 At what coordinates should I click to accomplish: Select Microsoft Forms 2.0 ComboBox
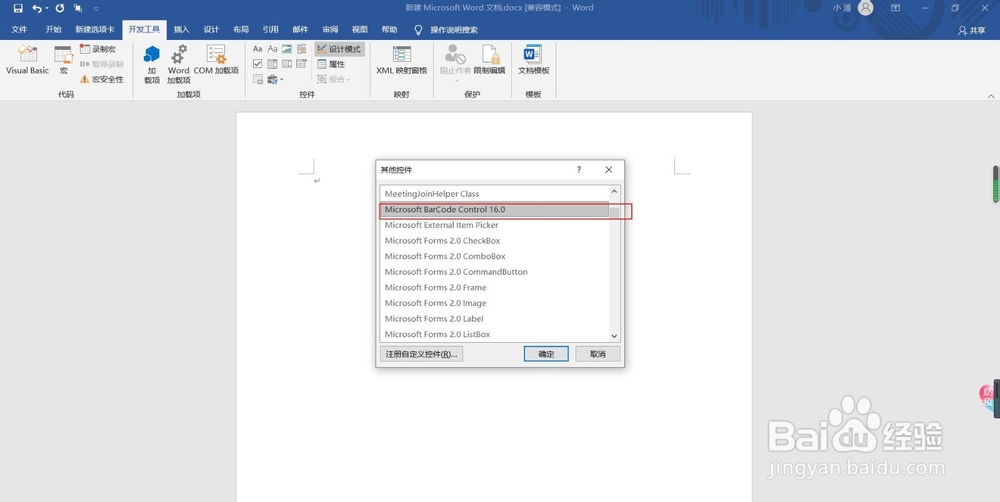[494, 256]
